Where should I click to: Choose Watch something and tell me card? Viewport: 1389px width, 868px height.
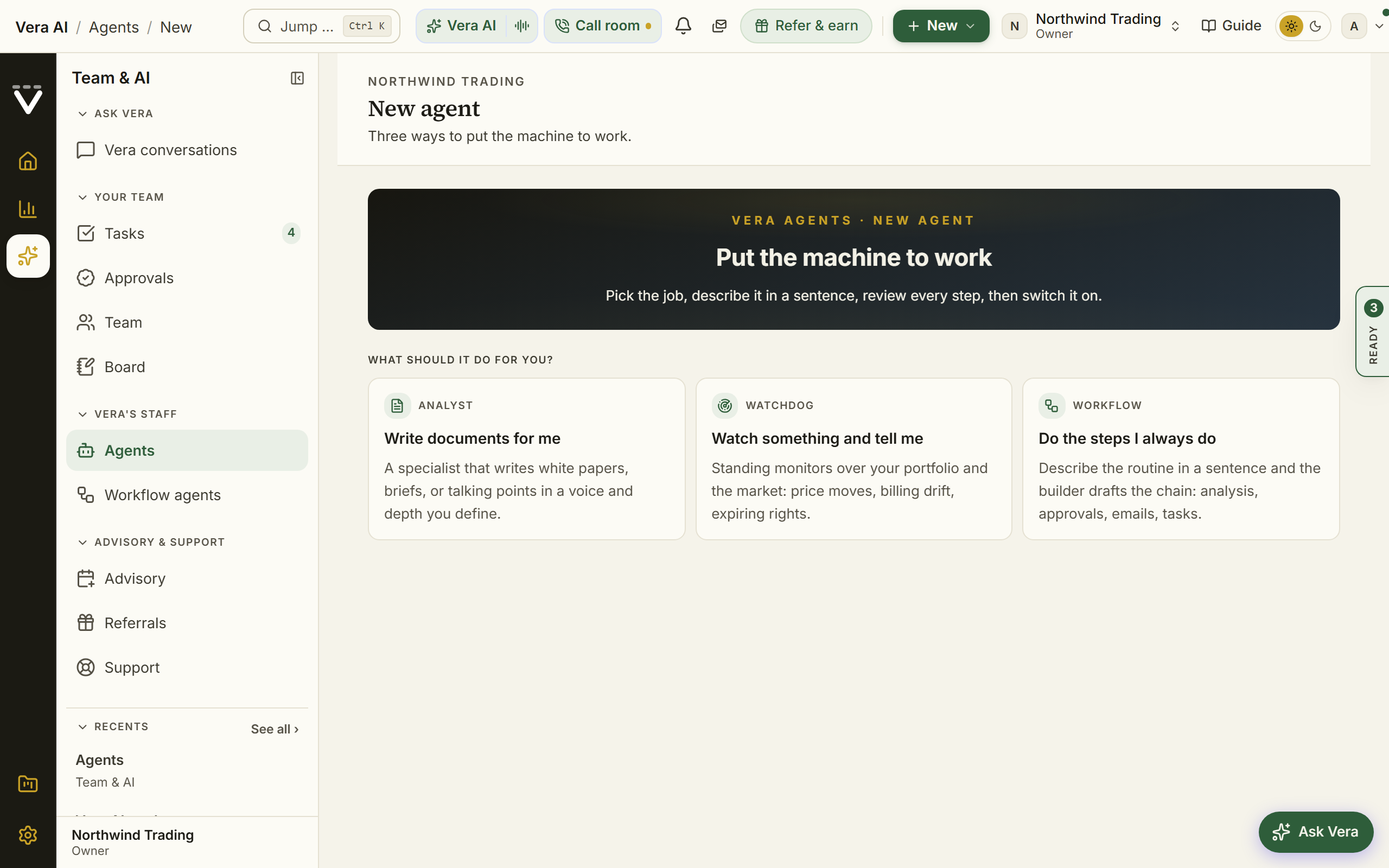(853, 459)
